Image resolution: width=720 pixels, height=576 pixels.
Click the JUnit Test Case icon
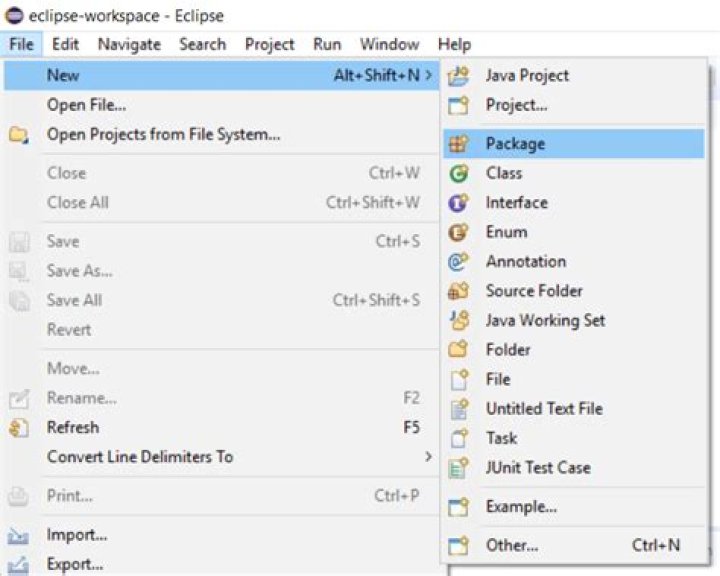pos(459,468)
